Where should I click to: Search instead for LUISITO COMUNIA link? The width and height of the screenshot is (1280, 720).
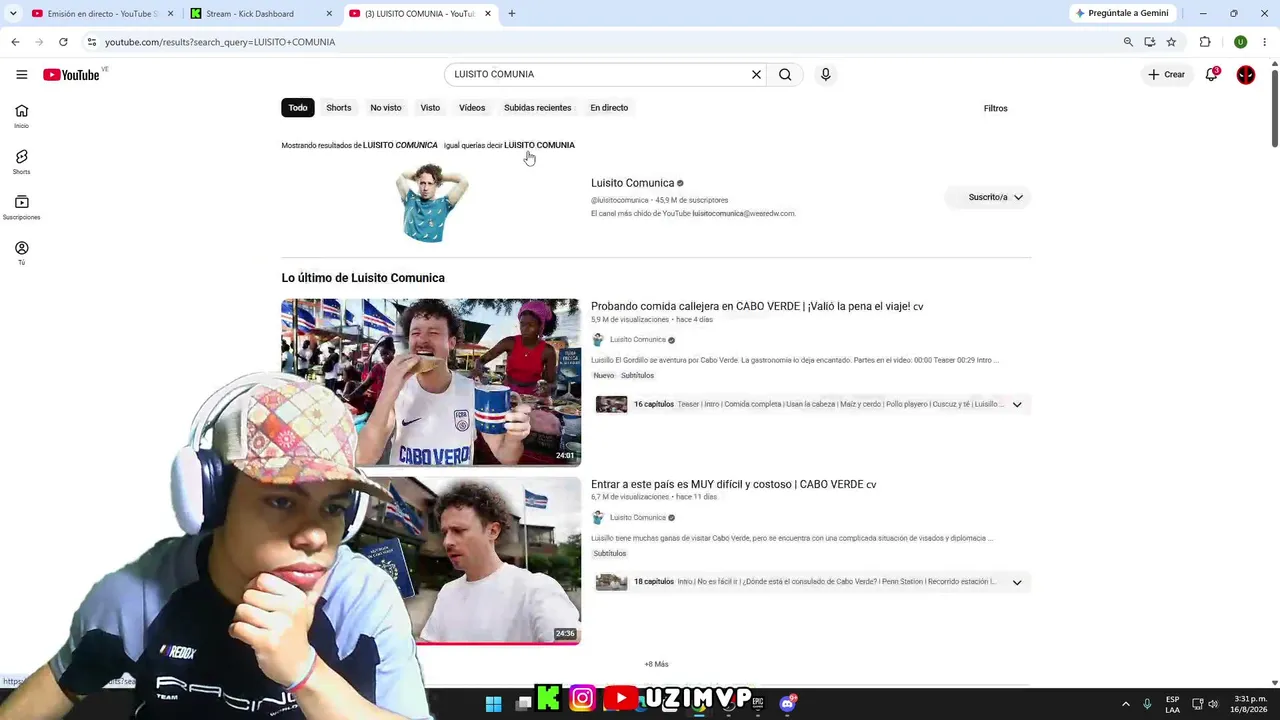point(539,145)
